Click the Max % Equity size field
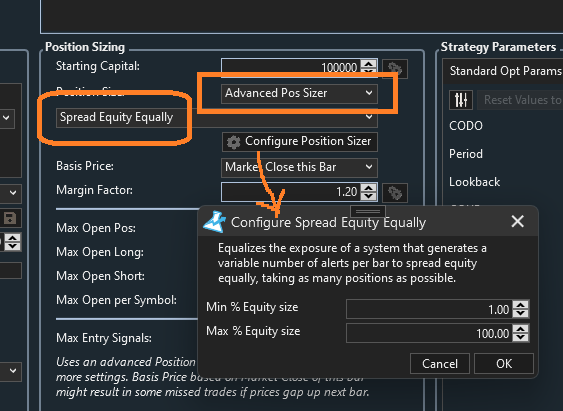Image resolution: width=563 pixels, height=411 pixels. (x=429, y=333)
